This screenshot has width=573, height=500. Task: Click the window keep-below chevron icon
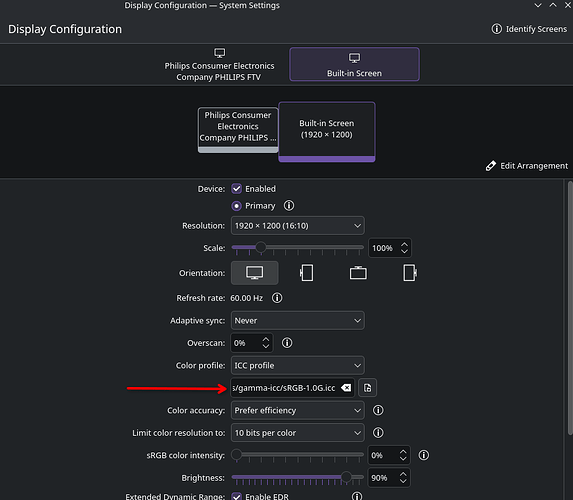coord(538,5)
